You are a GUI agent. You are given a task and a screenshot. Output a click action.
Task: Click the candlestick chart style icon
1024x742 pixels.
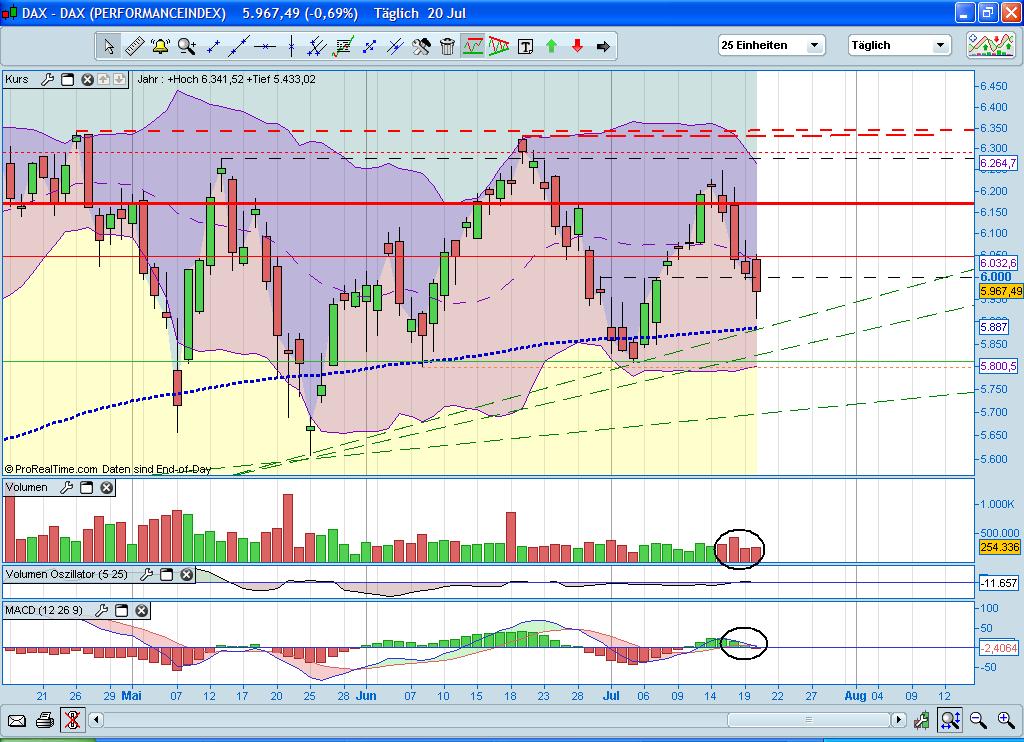click(x=921, y=720)
